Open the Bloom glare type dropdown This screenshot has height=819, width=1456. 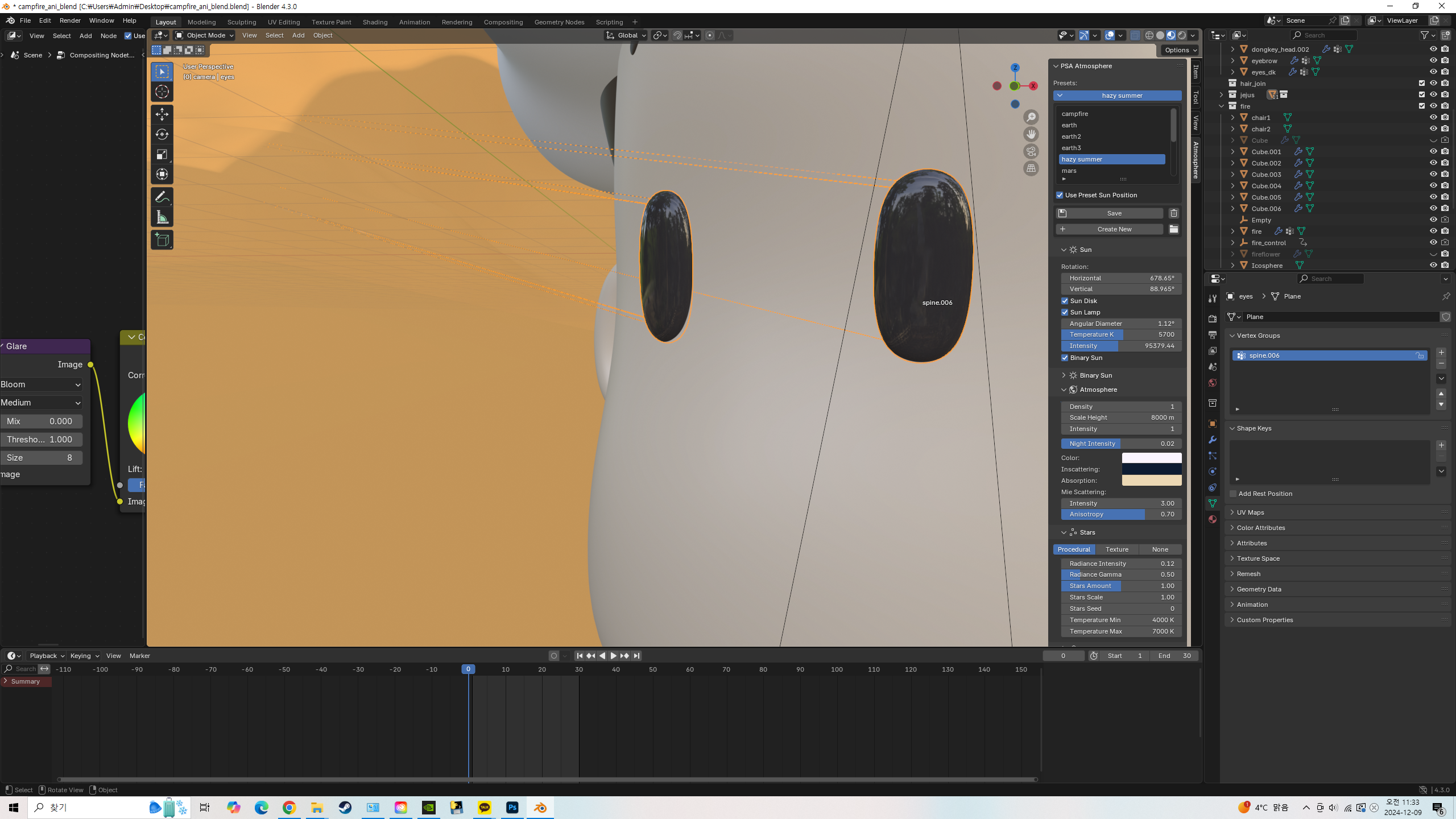pos(41,384)
